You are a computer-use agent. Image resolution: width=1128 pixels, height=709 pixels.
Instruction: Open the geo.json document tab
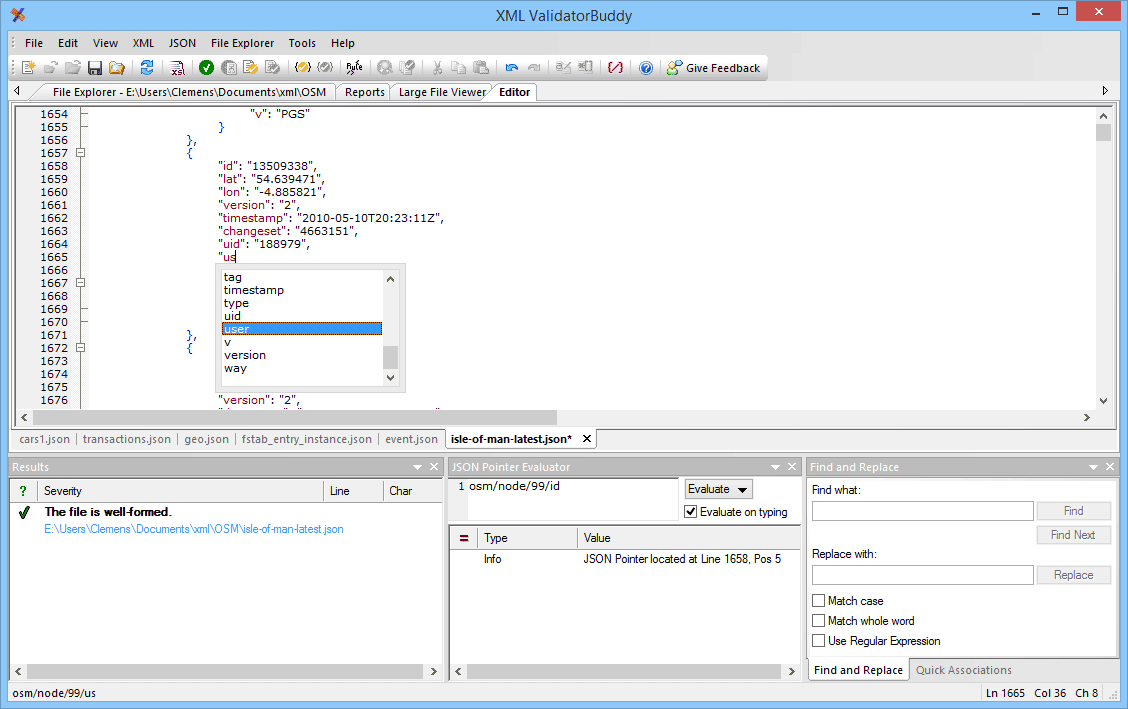(206, 439)
